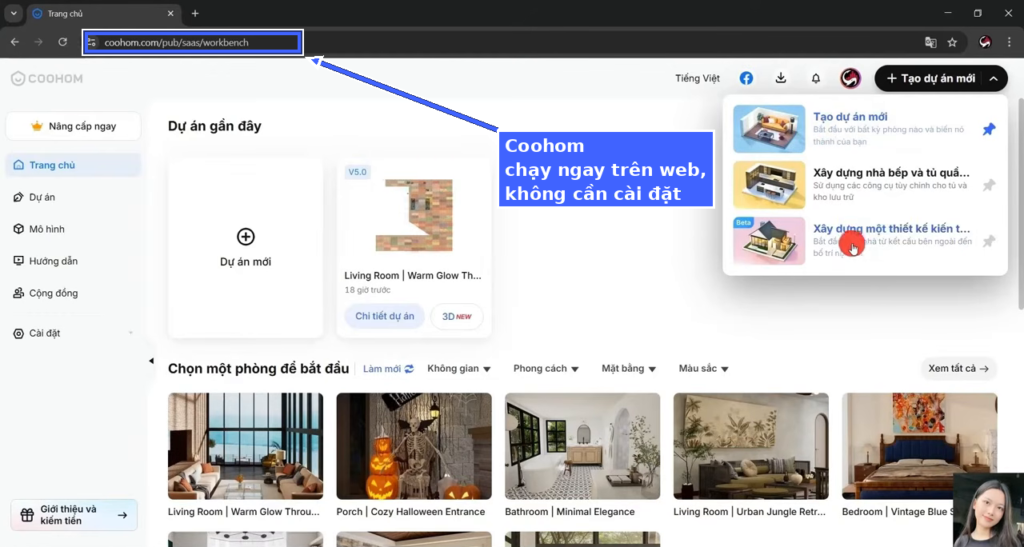The height and width of the screenshot is (547, 1024).
Task: Click the download app icon
Action: point(780,78)
